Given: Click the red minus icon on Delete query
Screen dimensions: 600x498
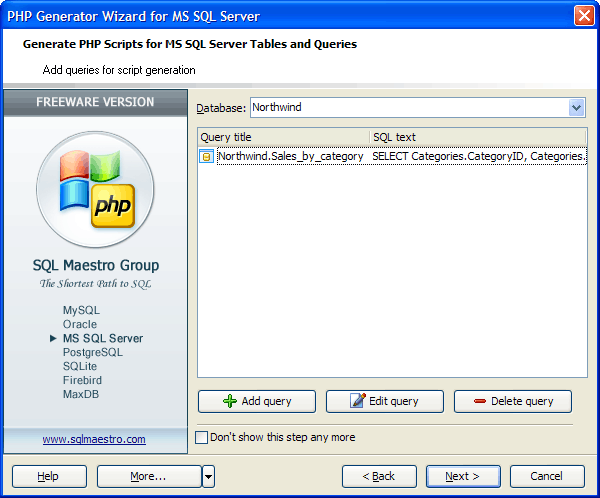Looking at the screenshot, I should (479, 401).
